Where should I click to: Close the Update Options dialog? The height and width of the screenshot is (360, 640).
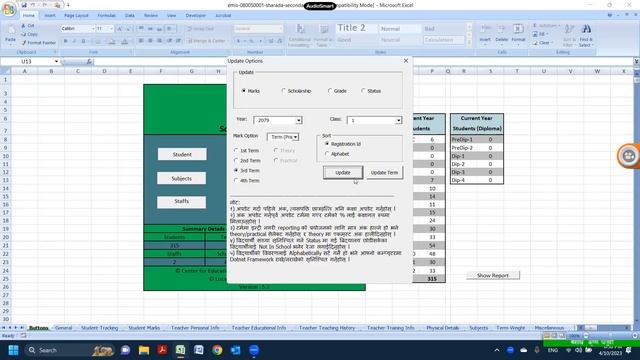tap(406, 60)
